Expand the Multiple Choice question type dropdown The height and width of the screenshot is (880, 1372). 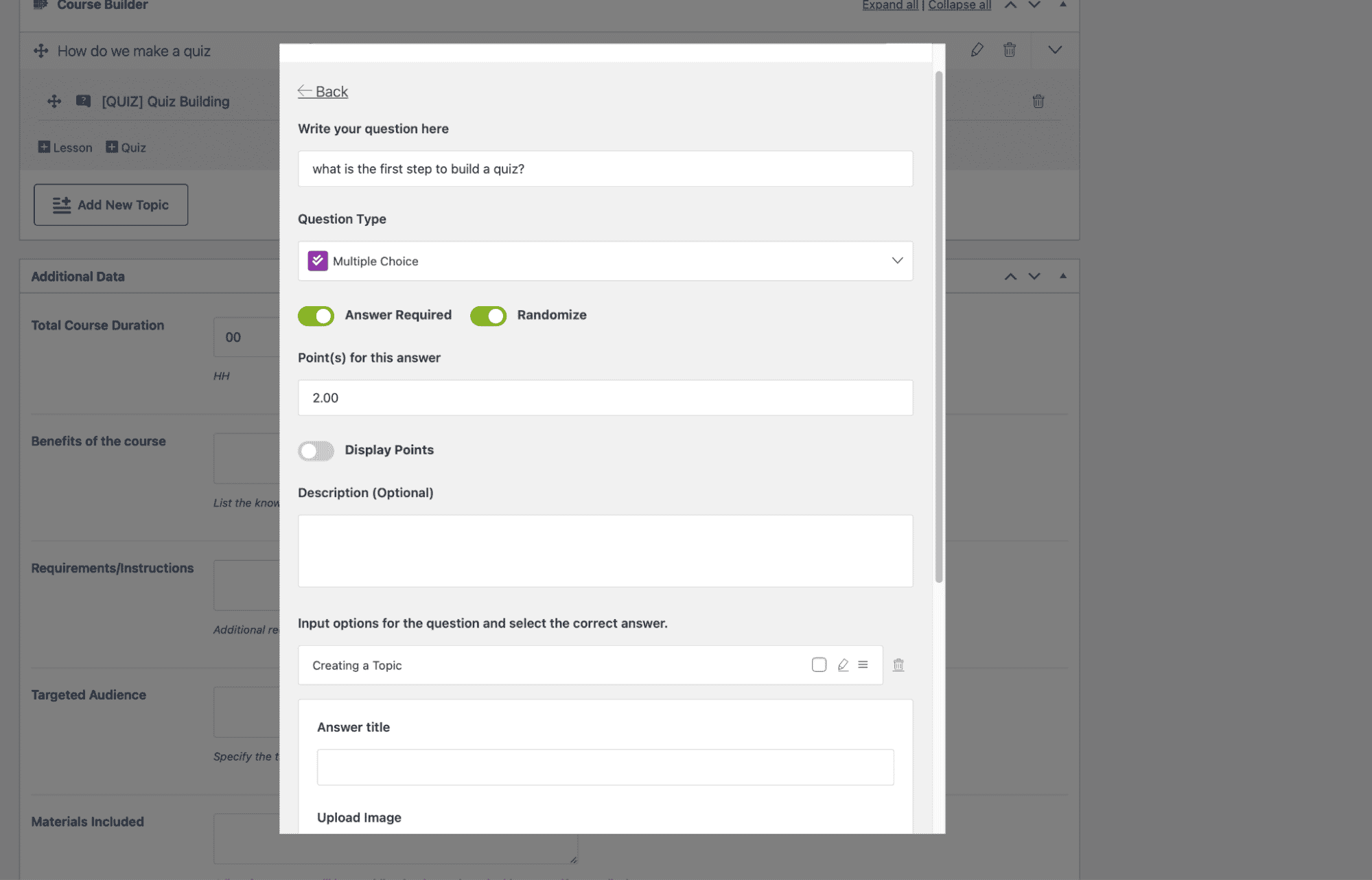(x=897, y=261)
